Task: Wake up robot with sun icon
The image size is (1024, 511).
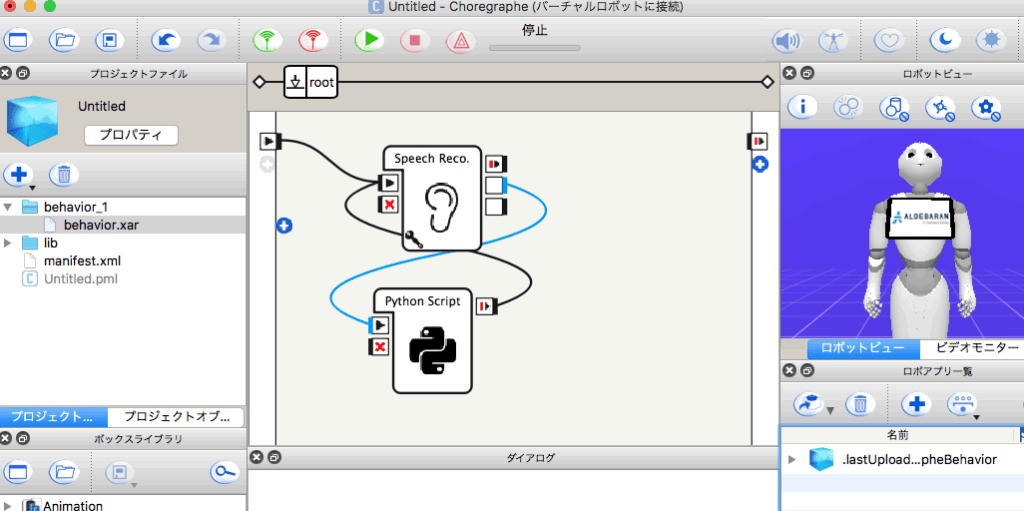Action: [x=991, y=41]
